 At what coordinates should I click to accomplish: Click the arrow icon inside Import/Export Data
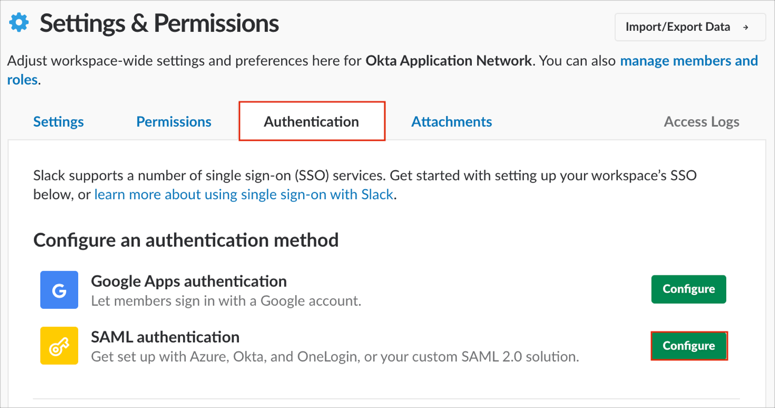click(745, 27)
